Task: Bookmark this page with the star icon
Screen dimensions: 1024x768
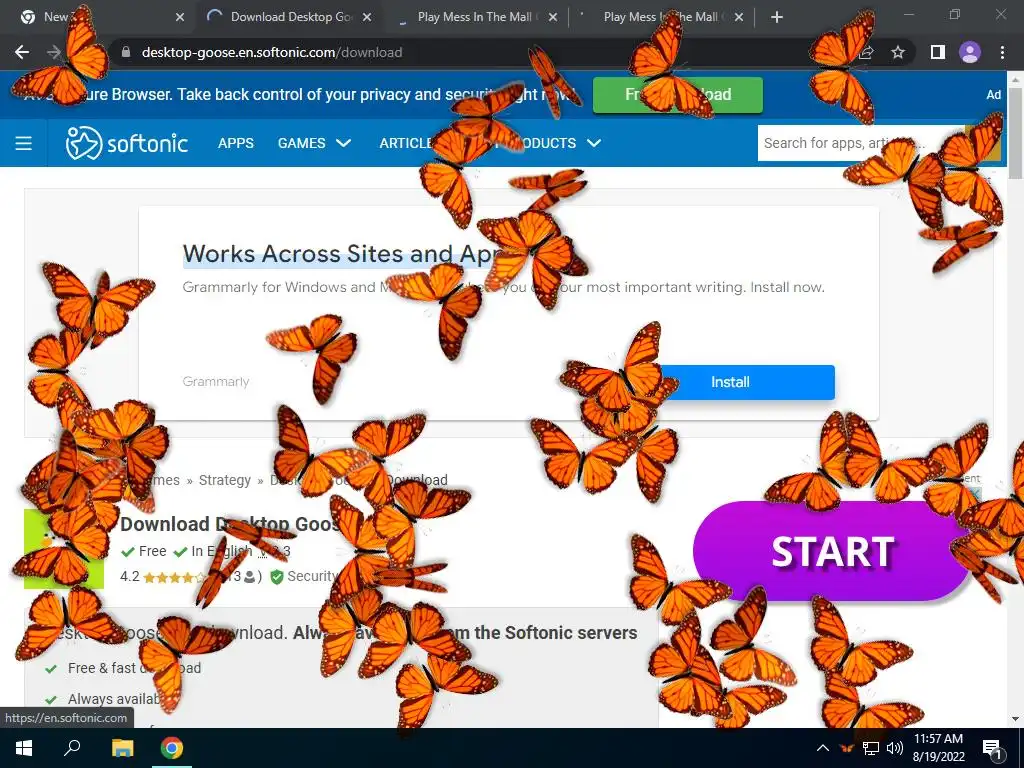Action: coord(898,52)
